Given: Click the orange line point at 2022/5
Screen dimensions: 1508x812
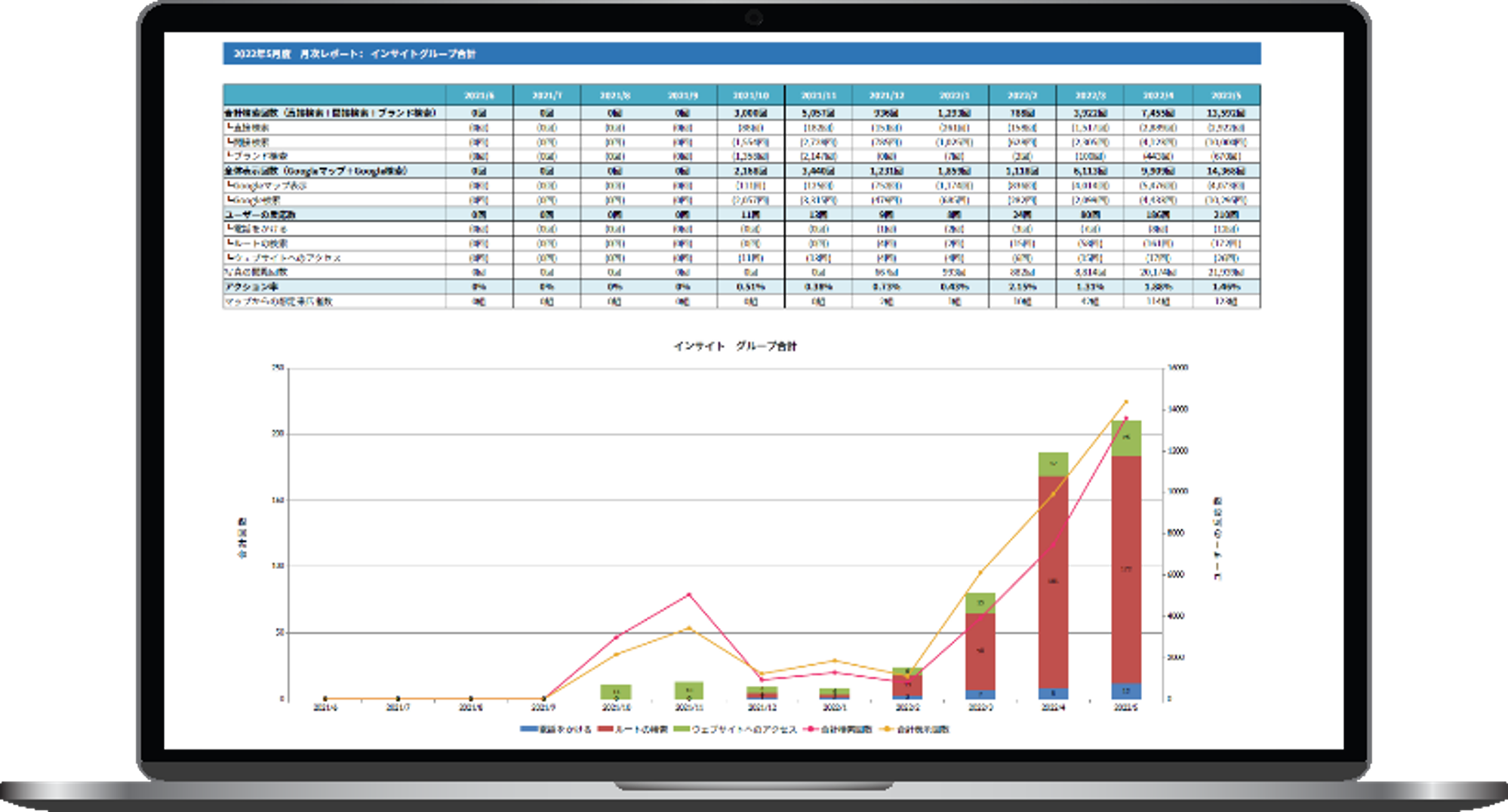Looking at the screenshot, I should [x=1126, y=402].
